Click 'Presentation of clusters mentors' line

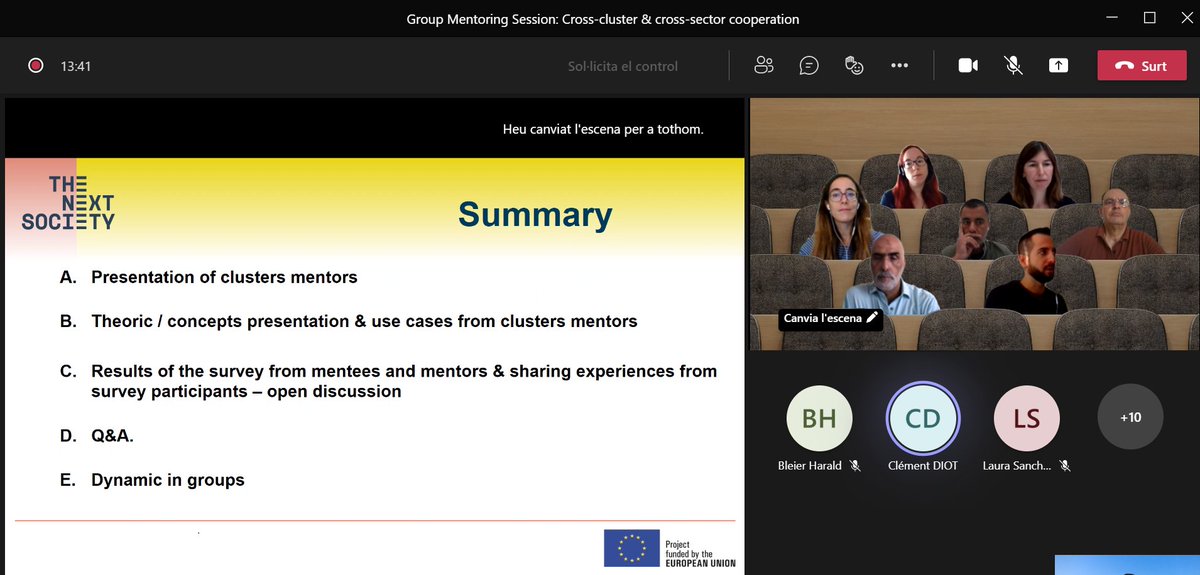(x=224, y=277)
